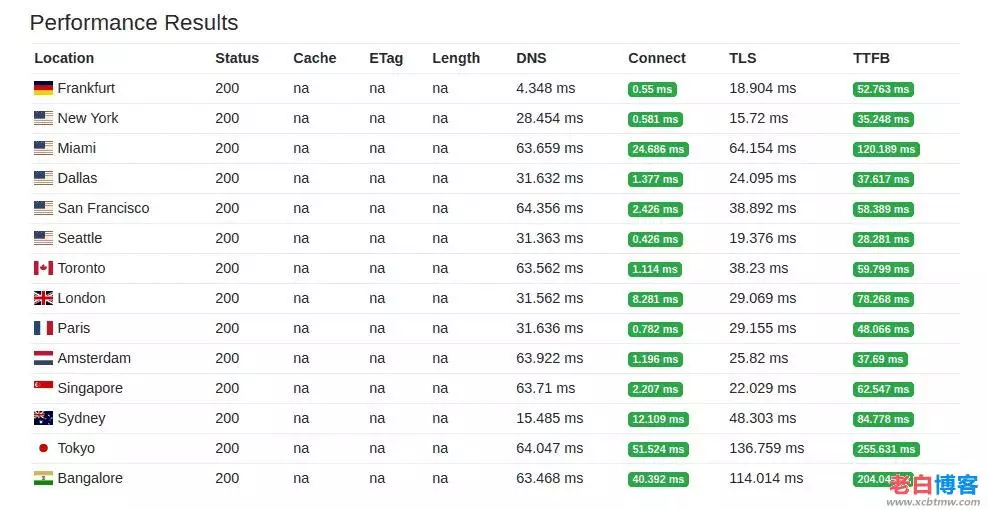Viewport: 988px width, 510px height.
Task: Click the Seattle location name
Action: tap(80, 238)
